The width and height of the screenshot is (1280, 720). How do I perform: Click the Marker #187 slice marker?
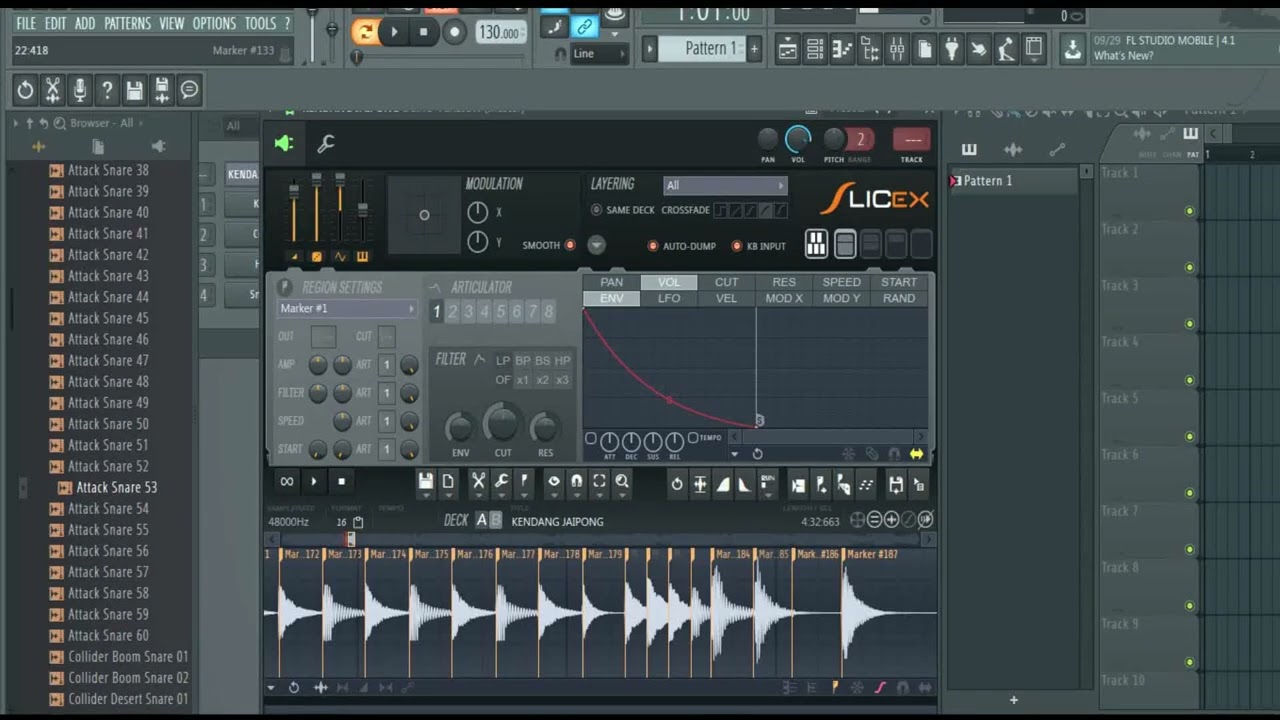coord(872,554)
